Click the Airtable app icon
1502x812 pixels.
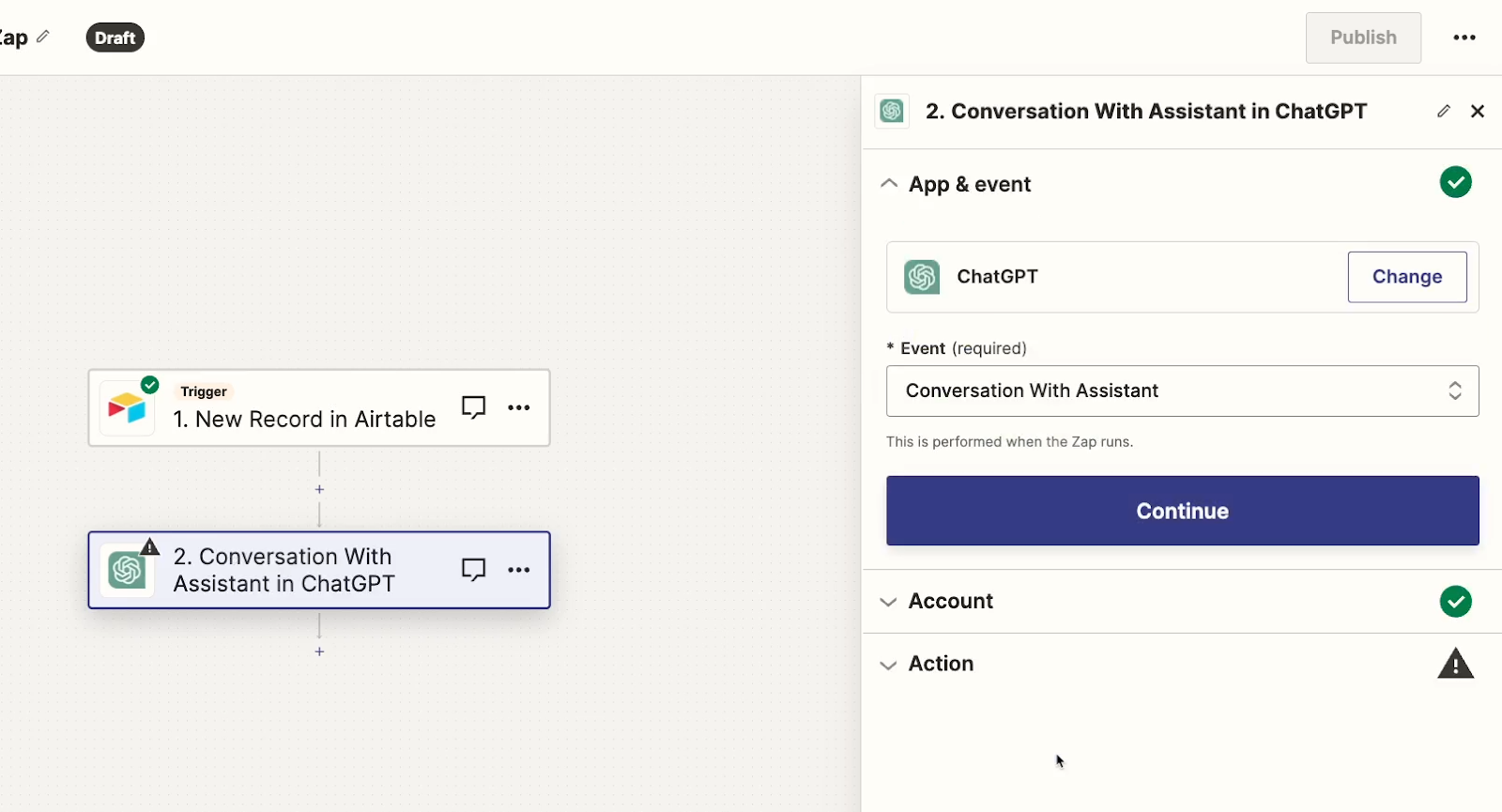pos(127,409)
